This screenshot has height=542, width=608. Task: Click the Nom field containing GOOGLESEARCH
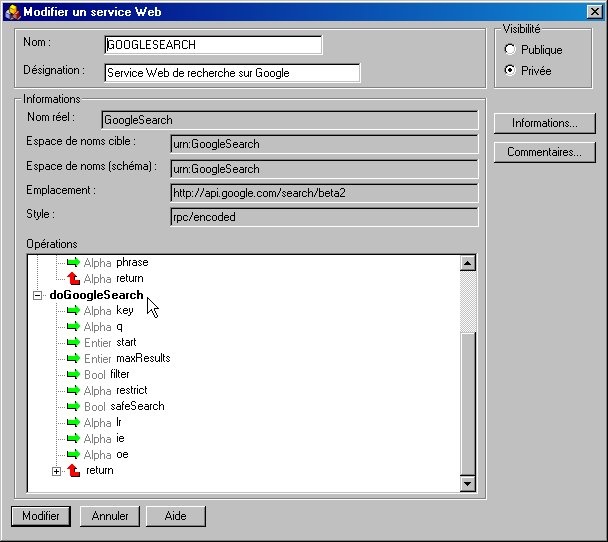(x=213, y=45)
